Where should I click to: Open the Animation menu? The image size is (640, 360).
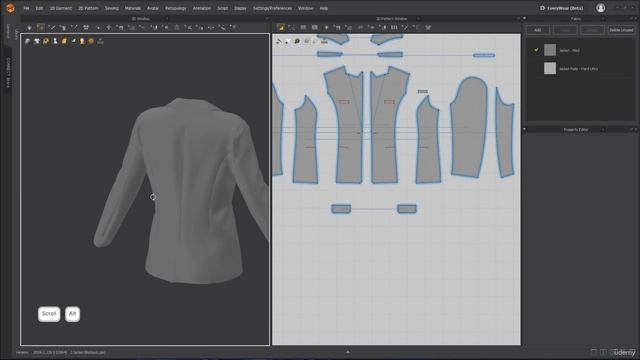202,8
